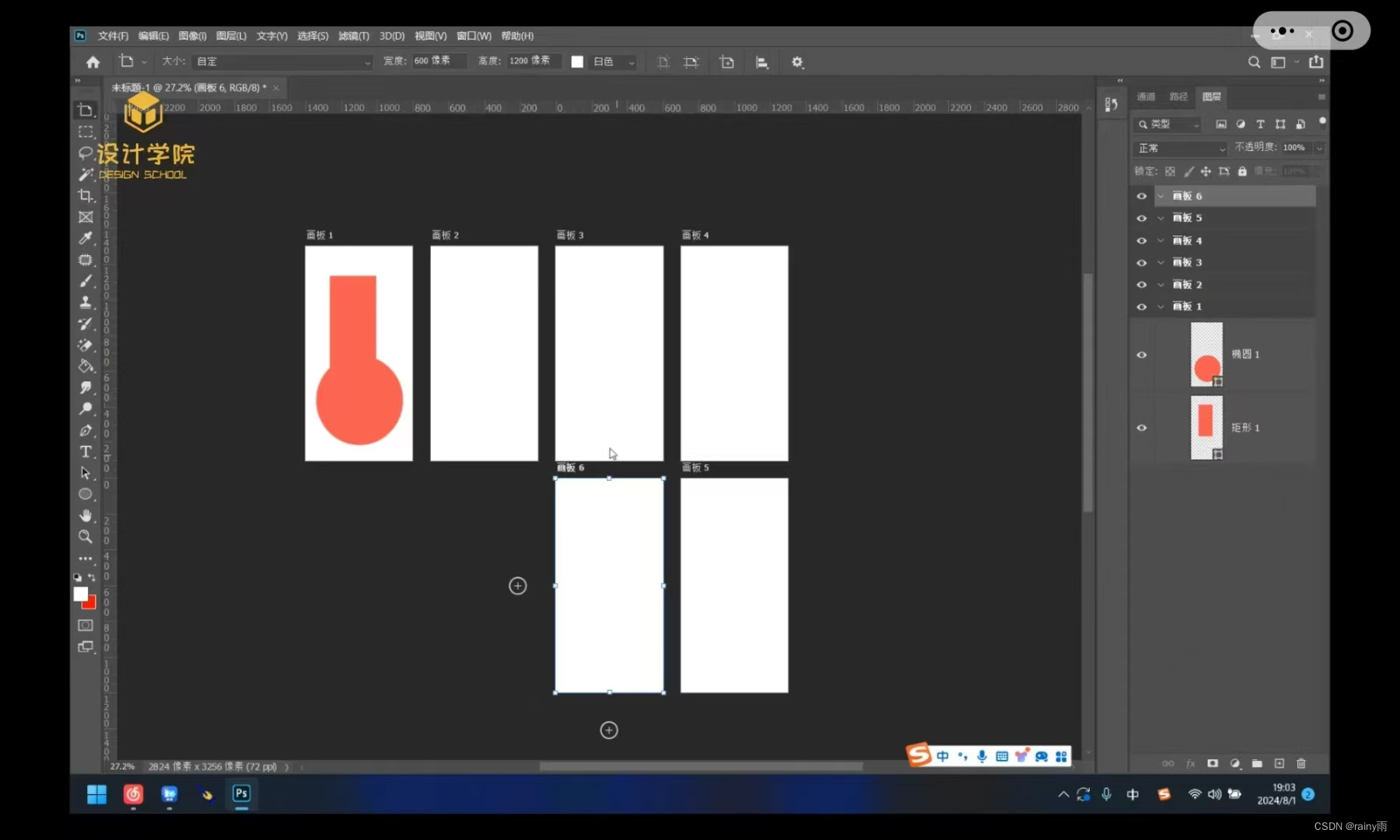
Task: Select the Pen tool
Action: pyautogui.click(x=86, y=430)
